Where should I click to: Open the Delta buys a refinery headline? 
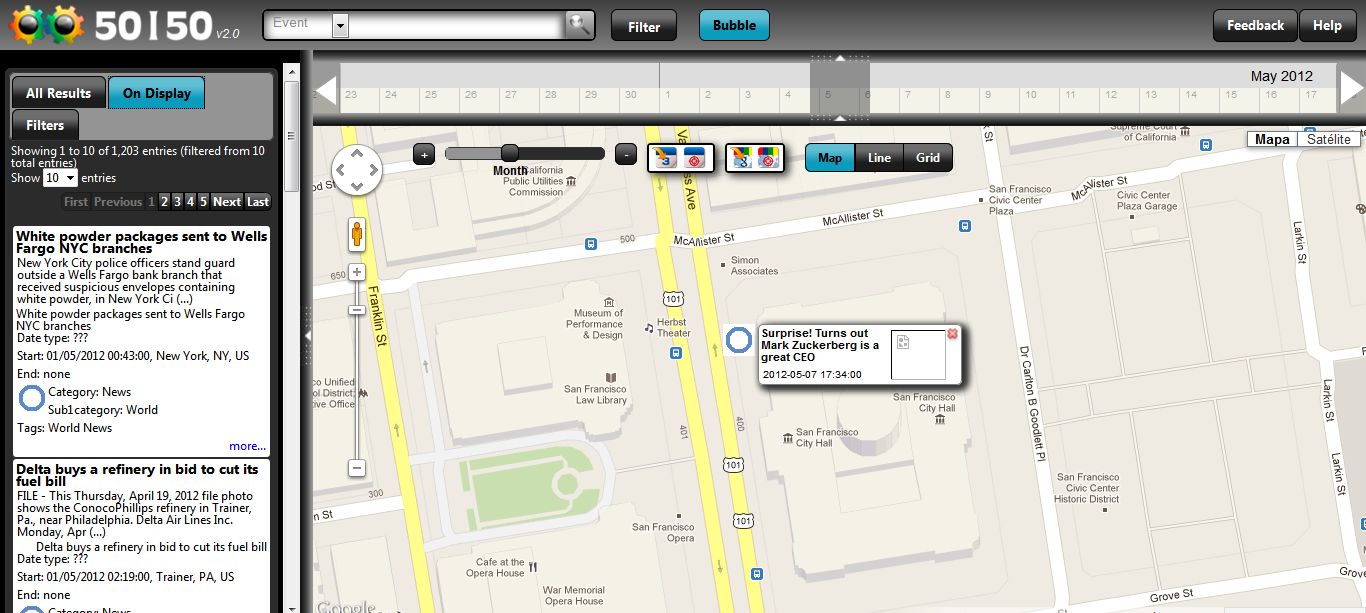[x=137, y=475]
